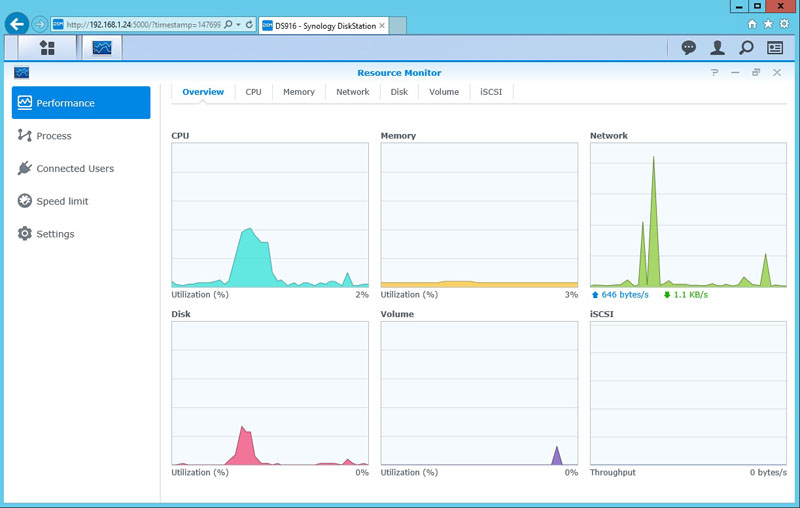Viewport: 800px width, 508px height.
Task: Select the iSCSI tab
Action: (x=492, y=92)
